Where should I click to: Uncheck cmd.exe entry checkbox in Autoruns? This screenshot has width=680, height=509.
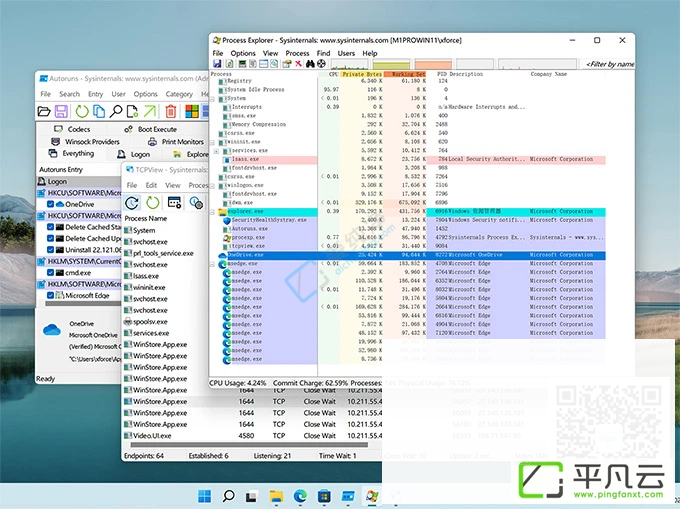[50, 272]
